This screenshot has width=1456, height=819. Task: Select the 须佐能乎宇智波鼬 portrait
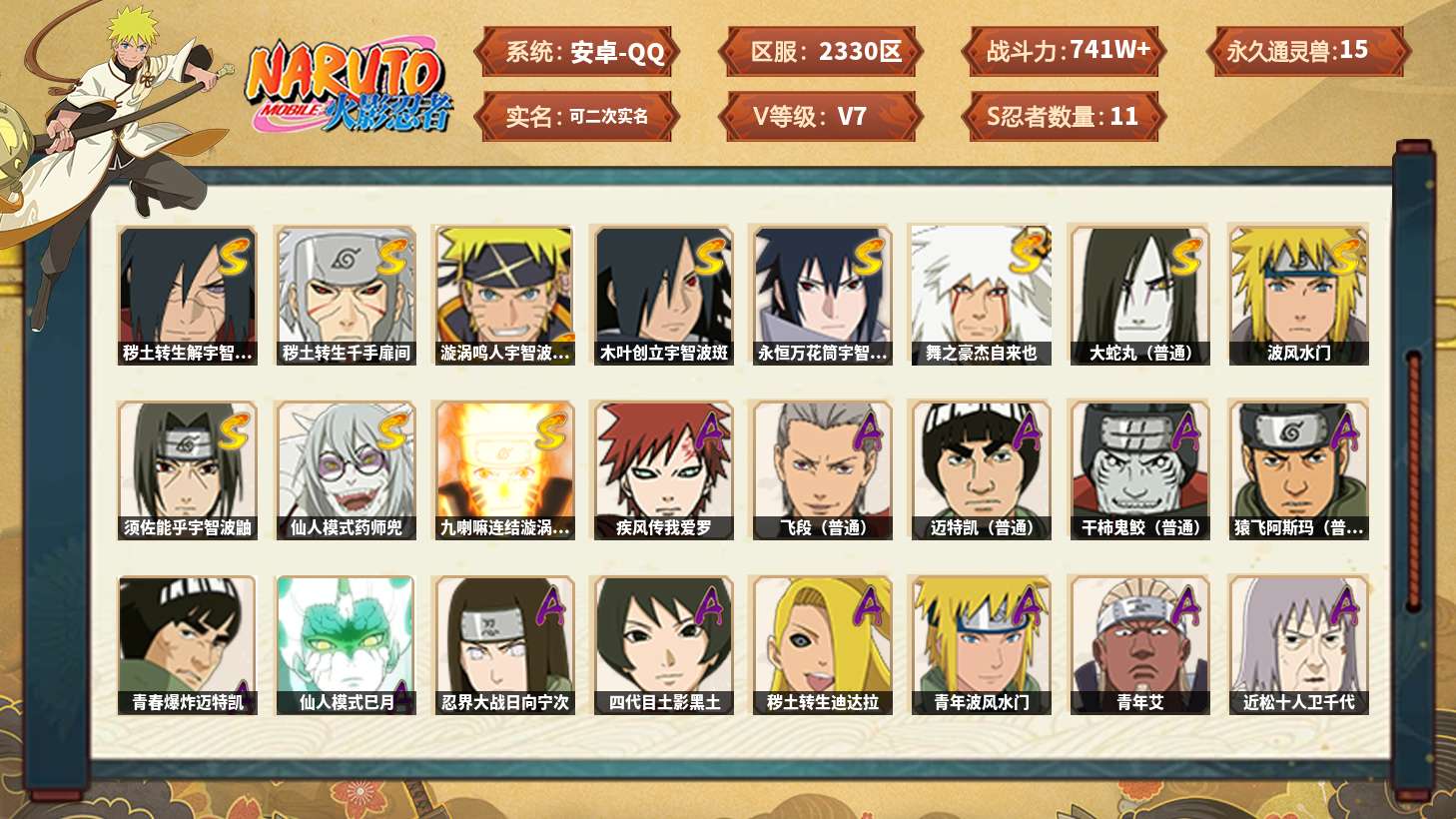coord(187,470)
